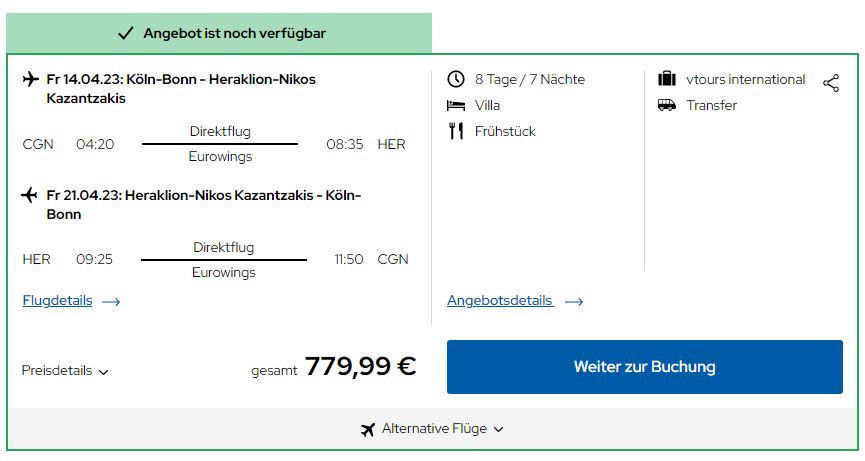Click the arrow beside Flugdetails

[111, 302]
